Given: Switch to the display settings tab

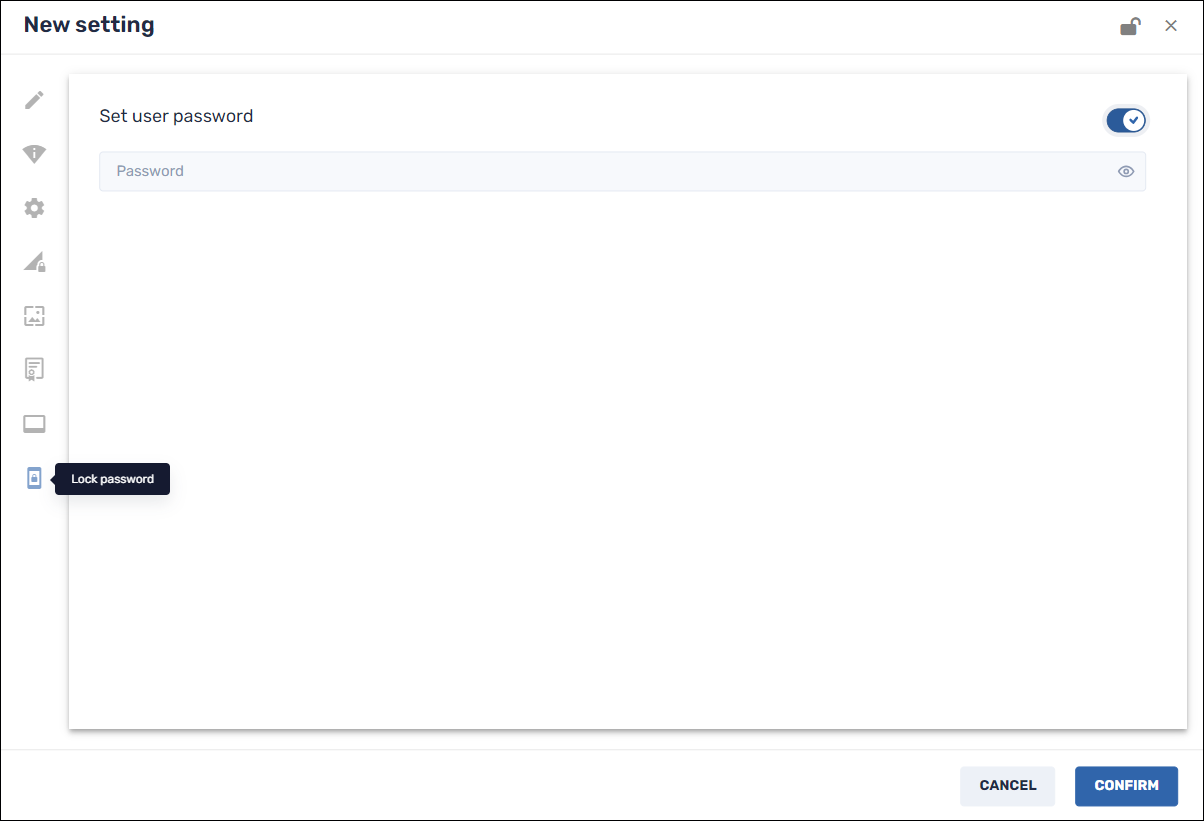Looking at the screenshot, I should [x=34, y=423].
